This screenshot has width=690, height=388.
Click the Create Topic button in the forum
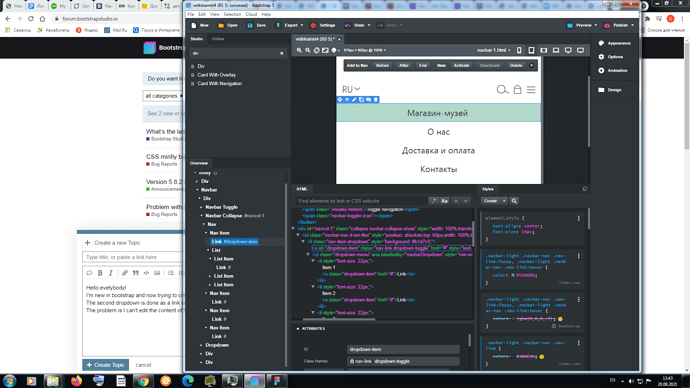pyautogui.click(x=106, y=365)
